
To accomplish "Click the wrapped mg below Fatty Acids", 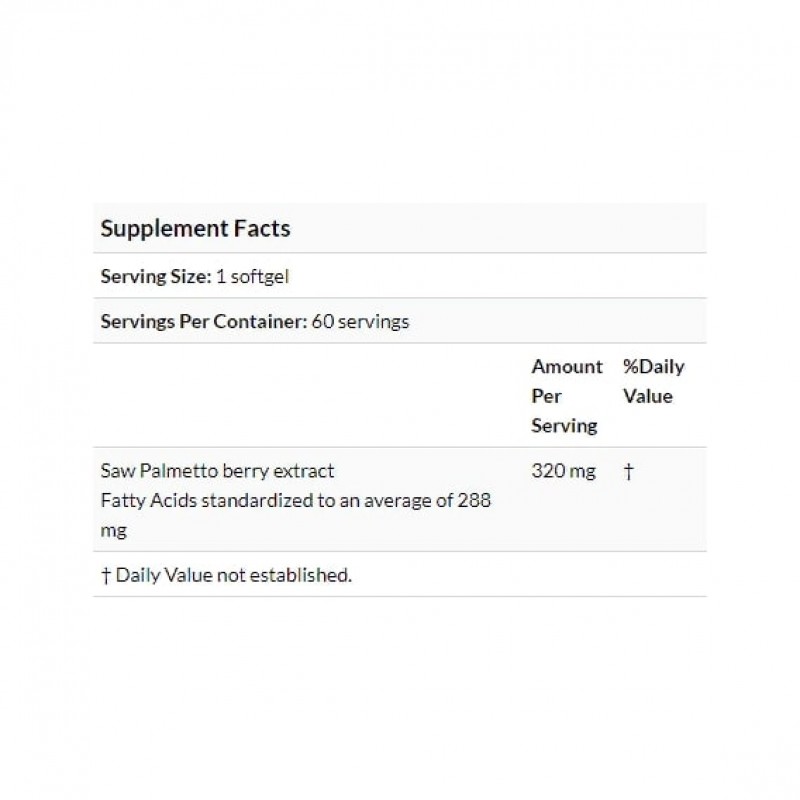I will click(x=113, y=531).
